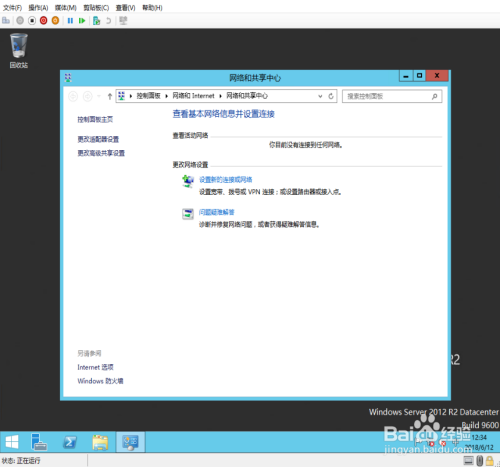
Task: Open the 帮助(H) menu
Action: click(152, 8)
